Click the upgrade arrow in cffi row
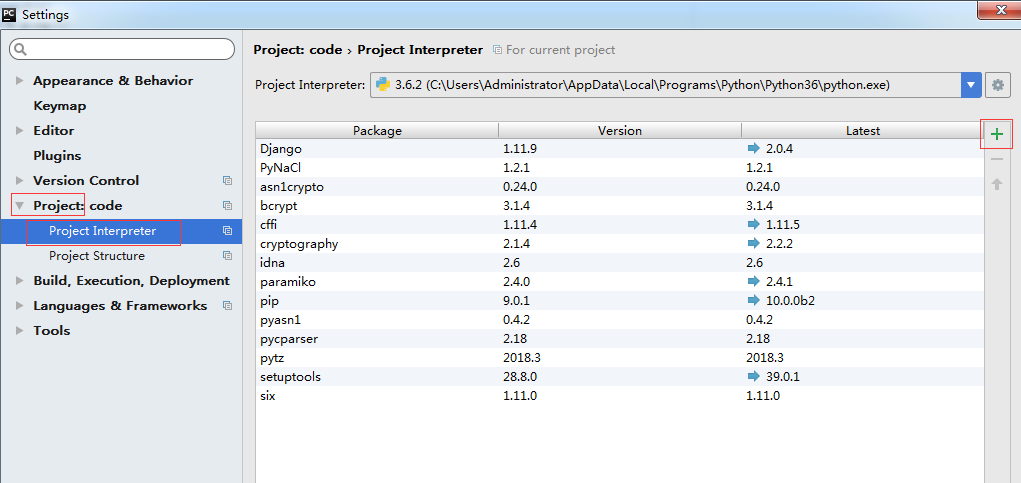Screen dimensions: 1021x483 coord(753,225)
